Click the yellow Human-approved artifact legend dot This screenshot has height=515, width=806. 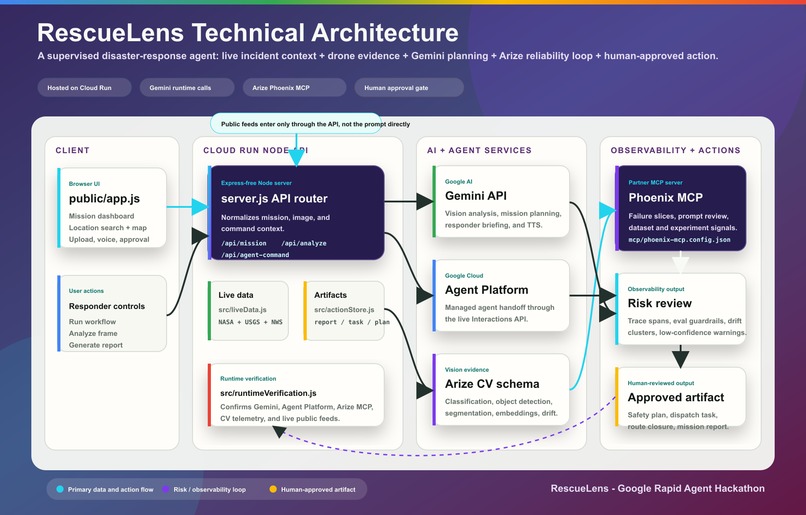273,489
